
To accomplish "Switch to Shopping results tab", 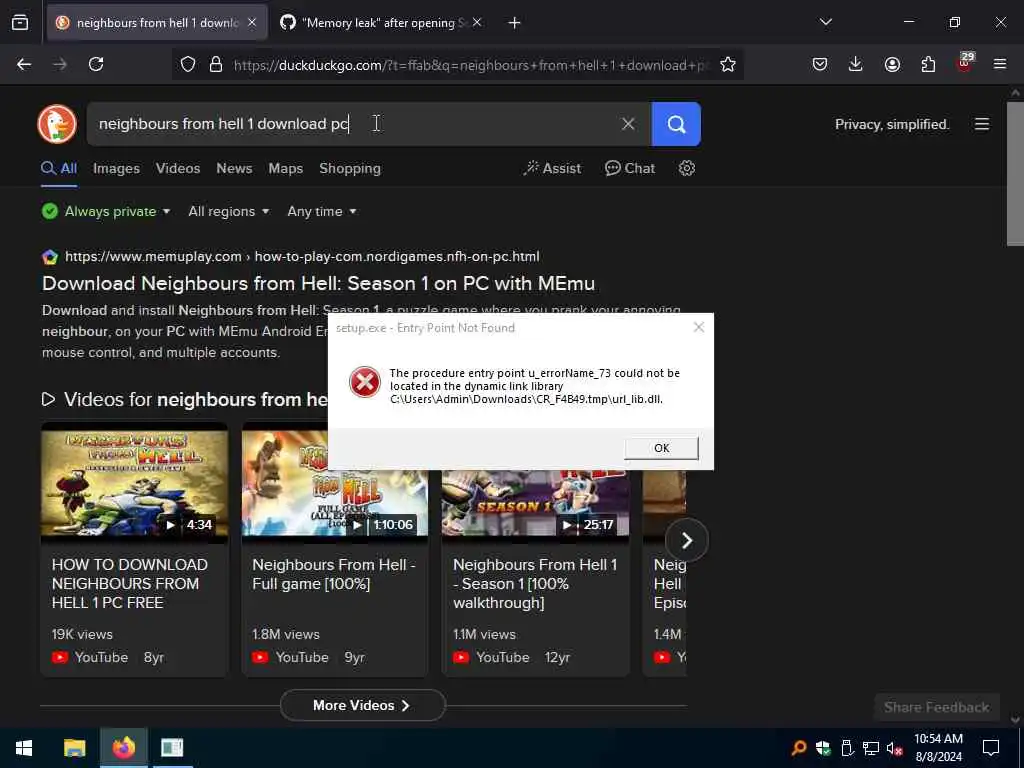I will point(349,168).
